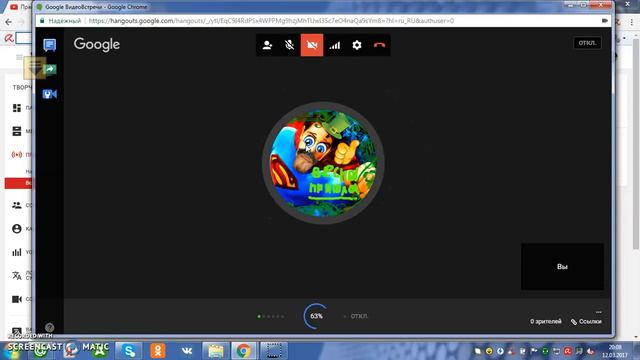Open Odnoklassniki from the taskbar
The image size is (640, 360).
coord(158,351)
